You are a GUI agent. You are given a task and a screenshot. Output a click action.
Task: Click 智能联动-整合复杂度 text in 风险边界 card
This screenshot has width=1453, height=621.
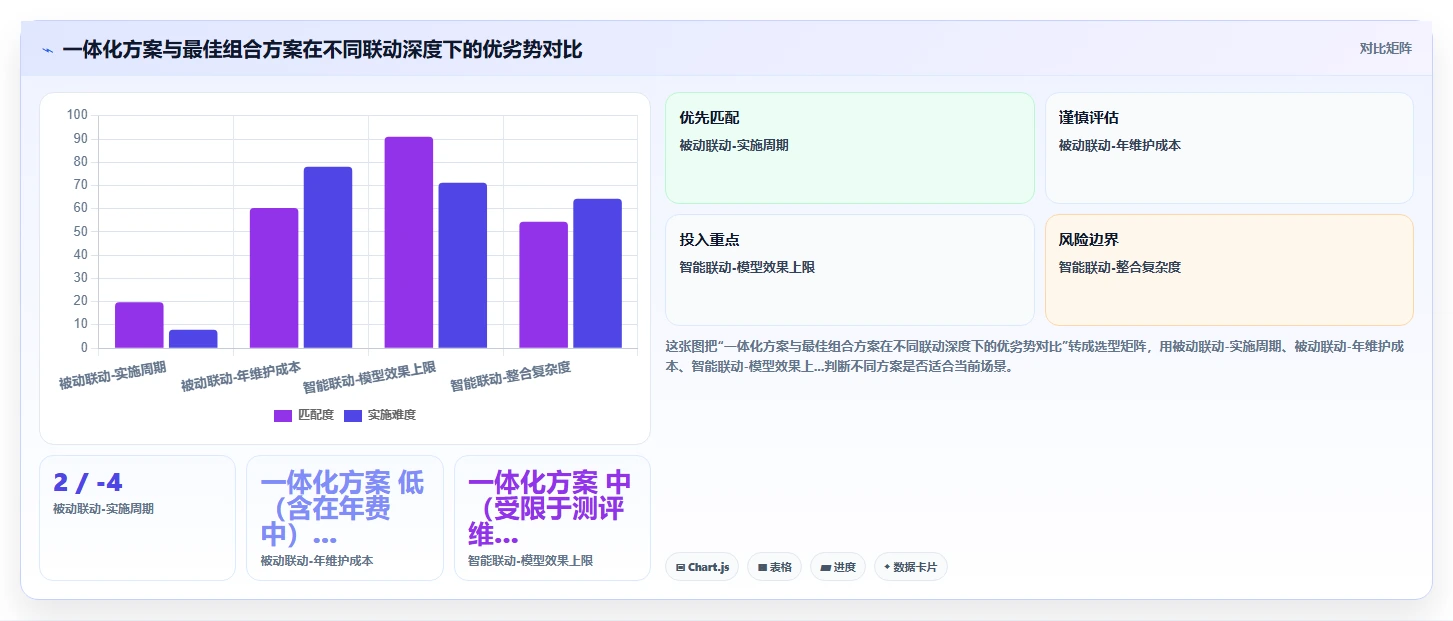1120,267
